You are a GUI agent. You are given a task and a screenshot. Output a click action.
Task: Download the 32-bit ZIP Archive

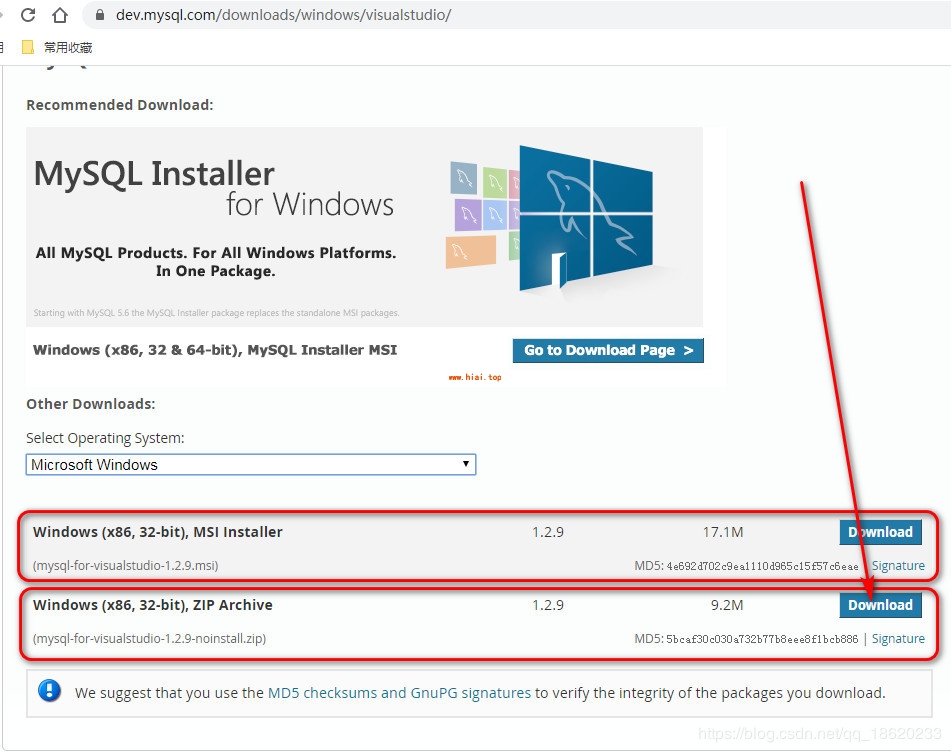click(880, 605)
